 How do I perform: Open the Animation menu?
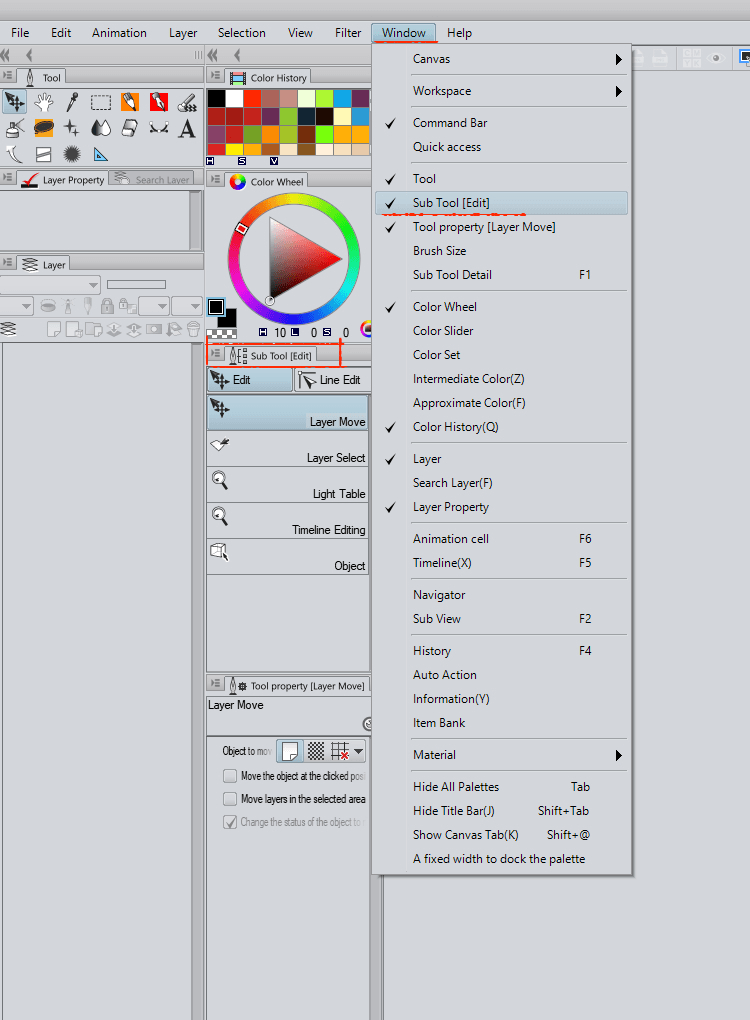pos(119,33)
